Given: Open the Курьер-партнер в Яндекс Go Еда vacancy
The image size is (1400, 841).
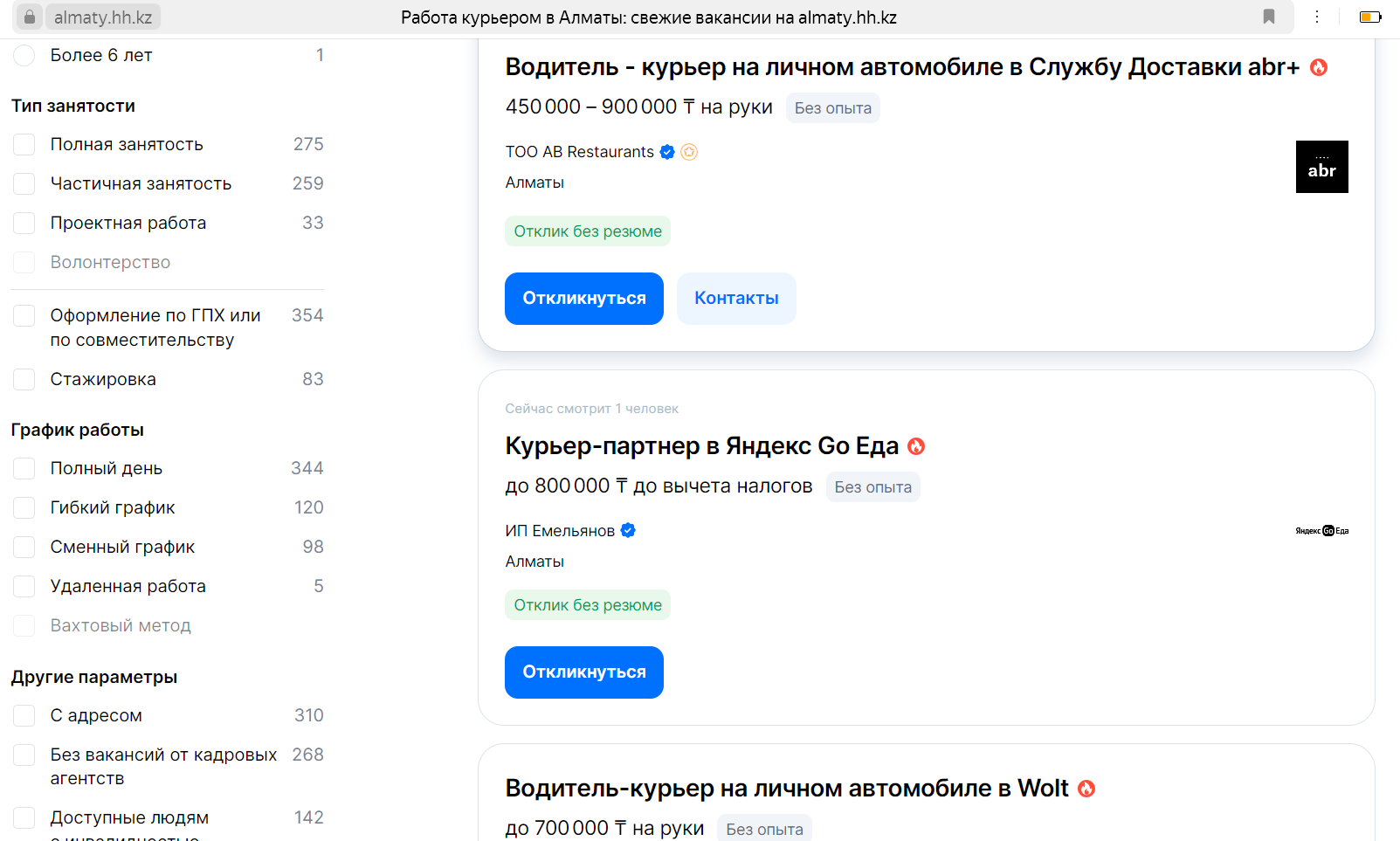Looking at the screenshot, I should [x=701, y=446].
